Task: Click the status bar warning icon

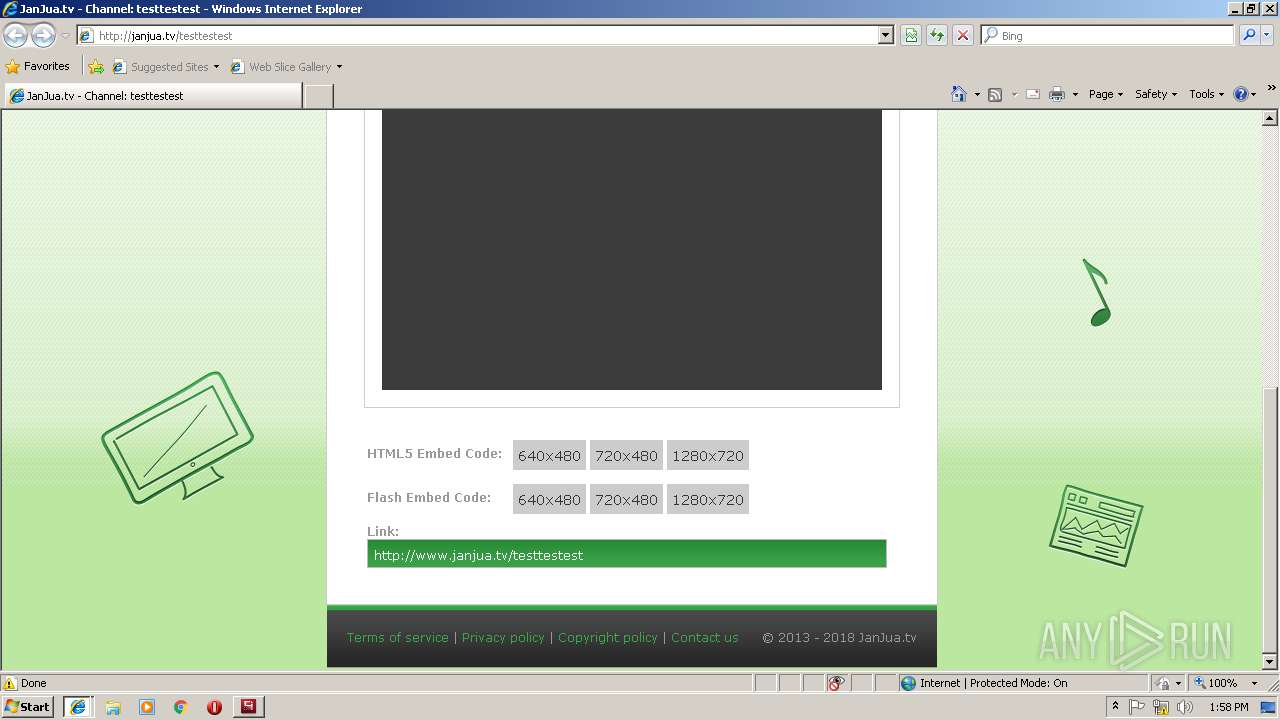Action: pyautogui.click(x=10, y=683)
